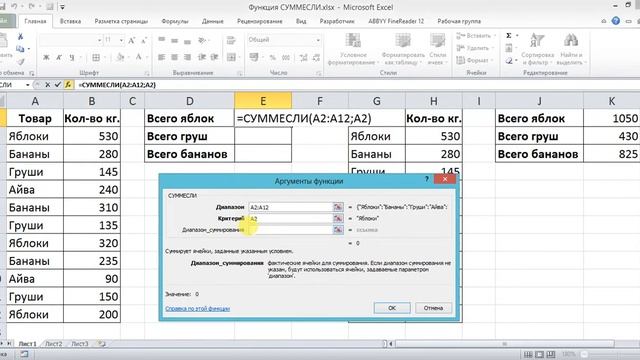Screen dimensions: 640x360
Task: Click the Диапазон_суммирования range selector icon
Action: click(x=338, y=230)
